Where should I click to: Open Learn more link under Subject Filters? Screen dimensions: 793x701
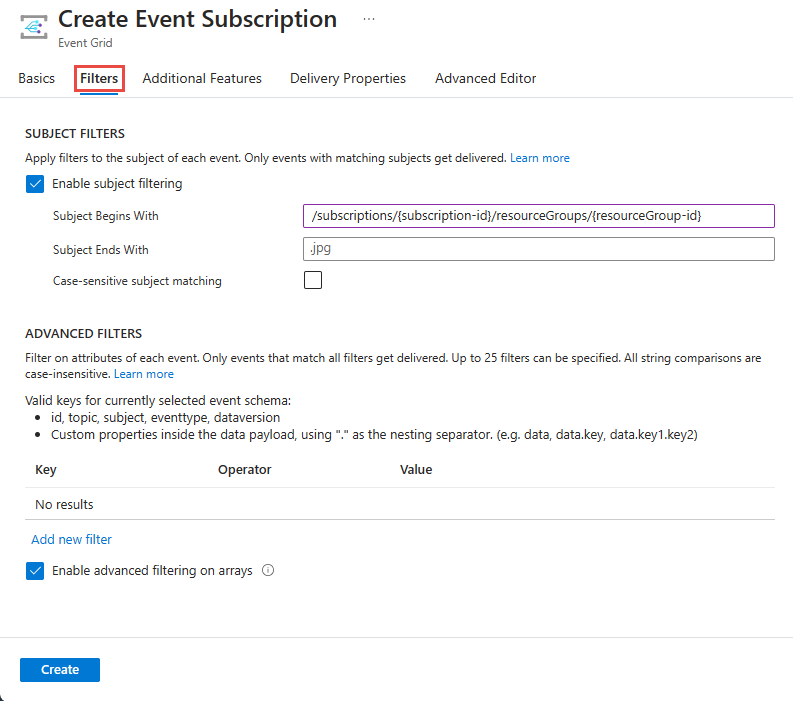click(x=540, y=158)
